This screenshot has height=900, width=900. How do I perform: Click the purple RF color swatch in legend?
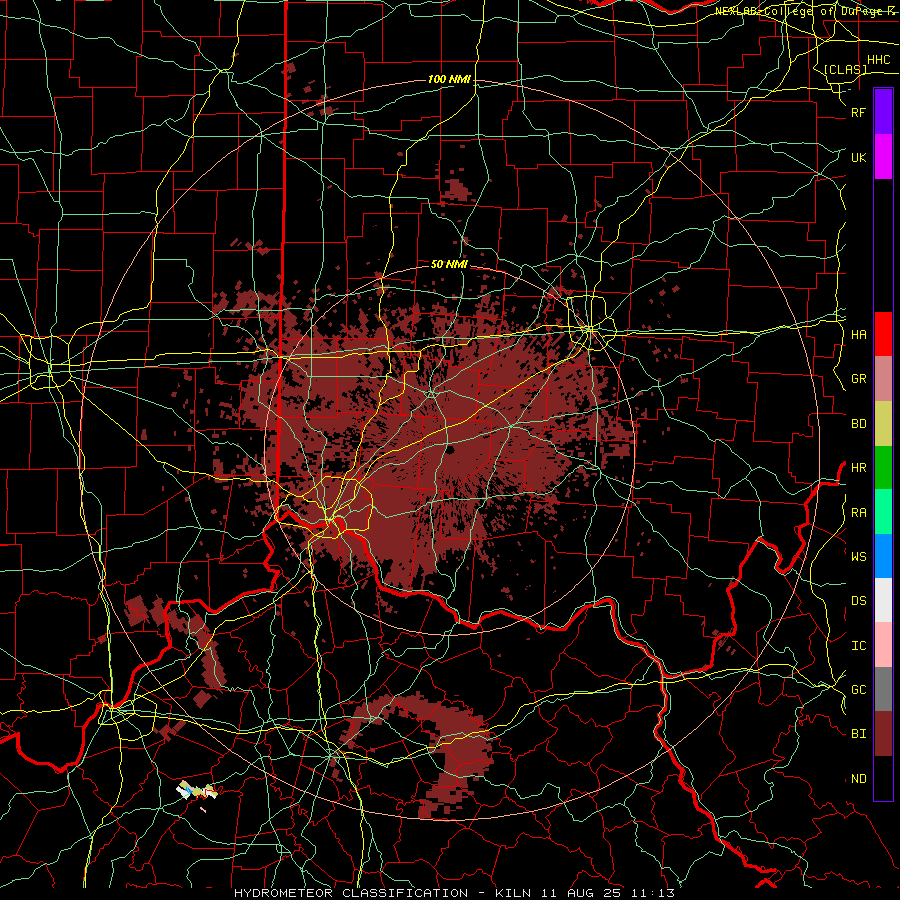883,112
